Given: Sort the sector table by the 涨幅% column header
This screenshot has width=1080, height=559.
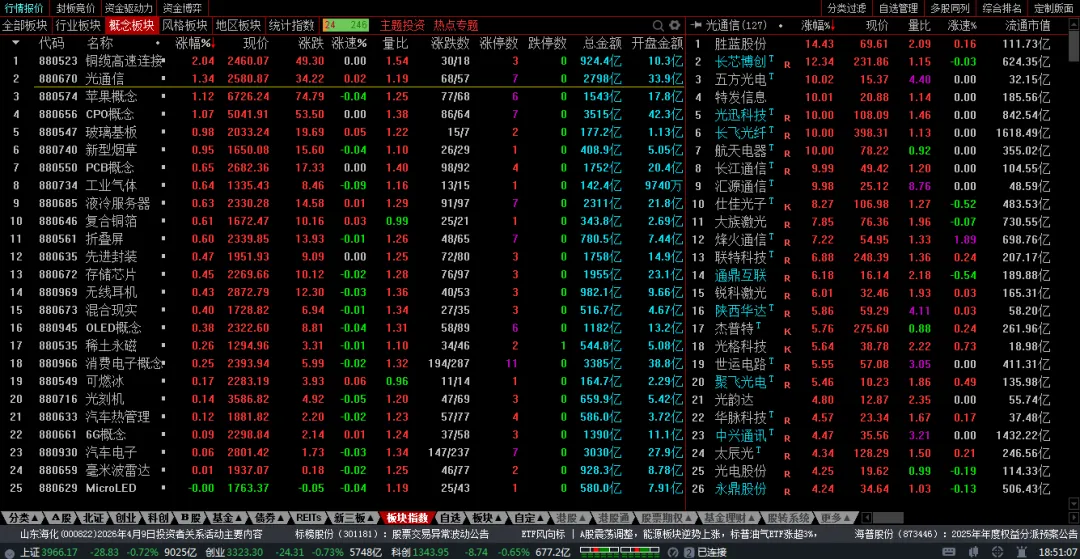Looking at the screenshot, I should coord(194,43).
